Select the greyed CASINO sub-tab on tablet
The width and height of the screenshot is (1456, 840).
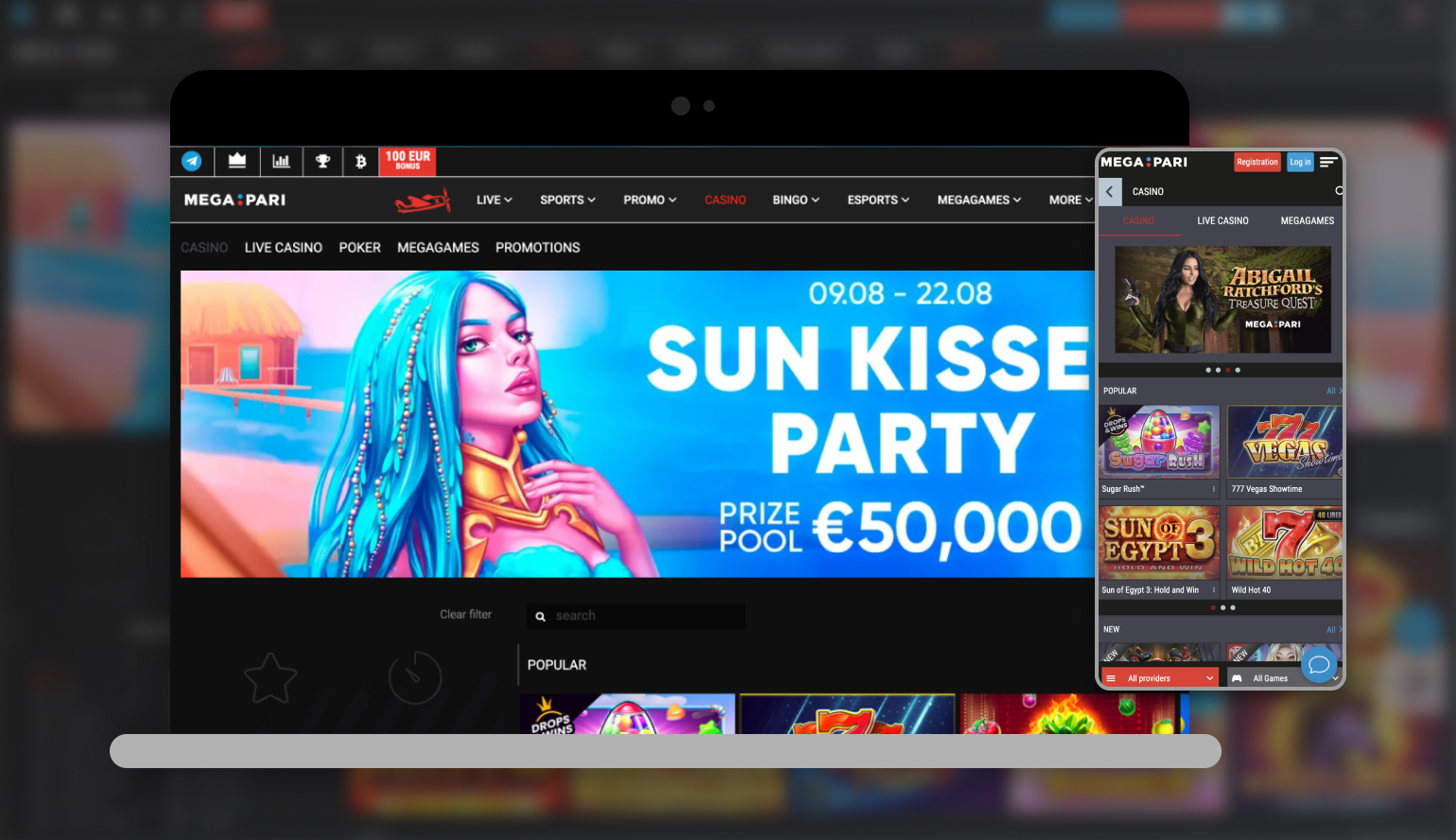pos(204,248)
